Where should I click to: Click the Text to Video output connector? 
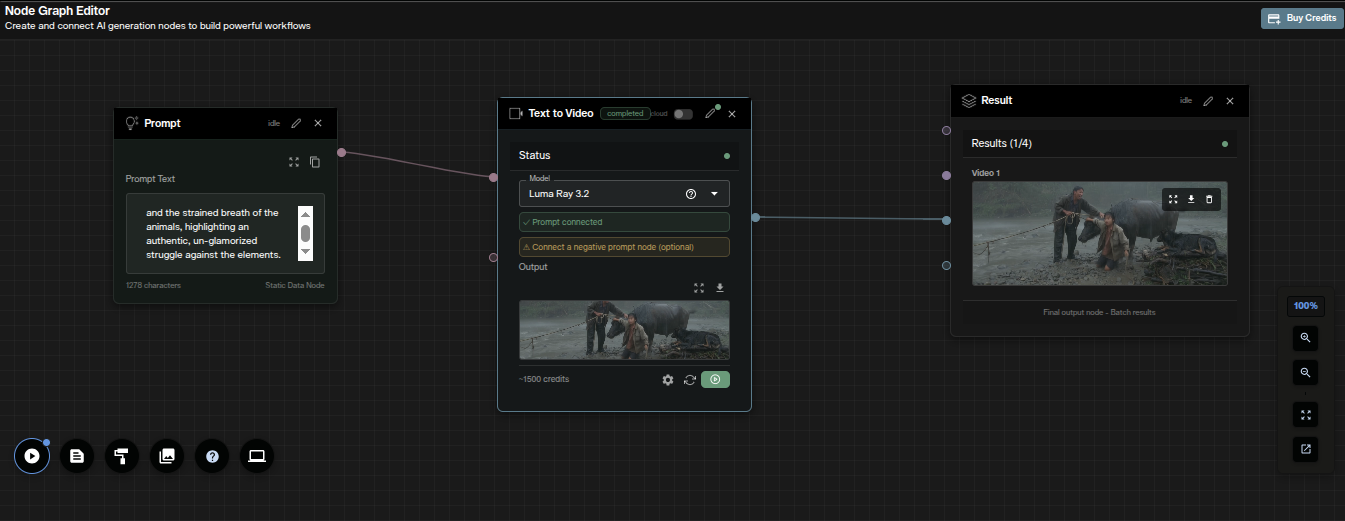click(x=755, y=217)
